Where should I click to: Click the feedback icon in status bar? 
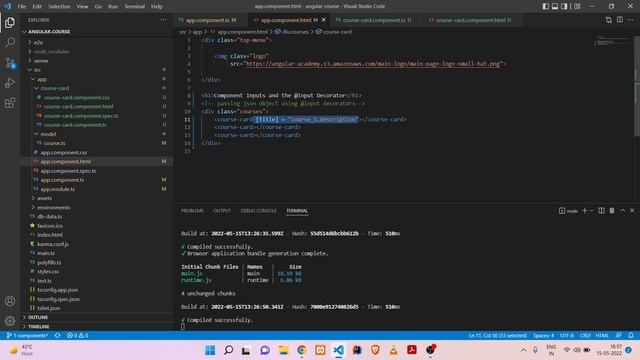pos(619,336)
